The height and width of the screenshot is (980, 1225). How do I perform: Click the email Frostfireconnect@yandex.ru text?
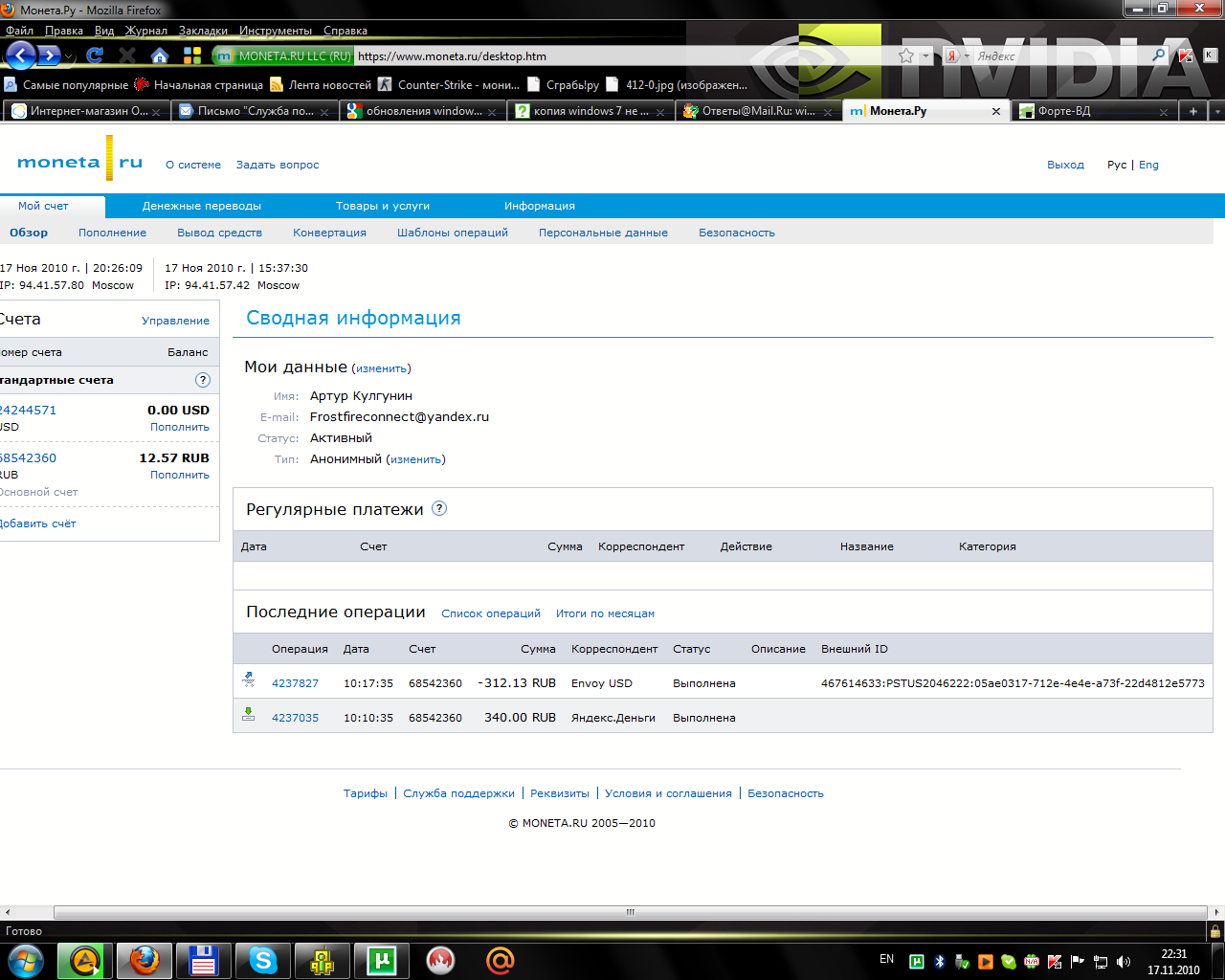click(399, 416)
